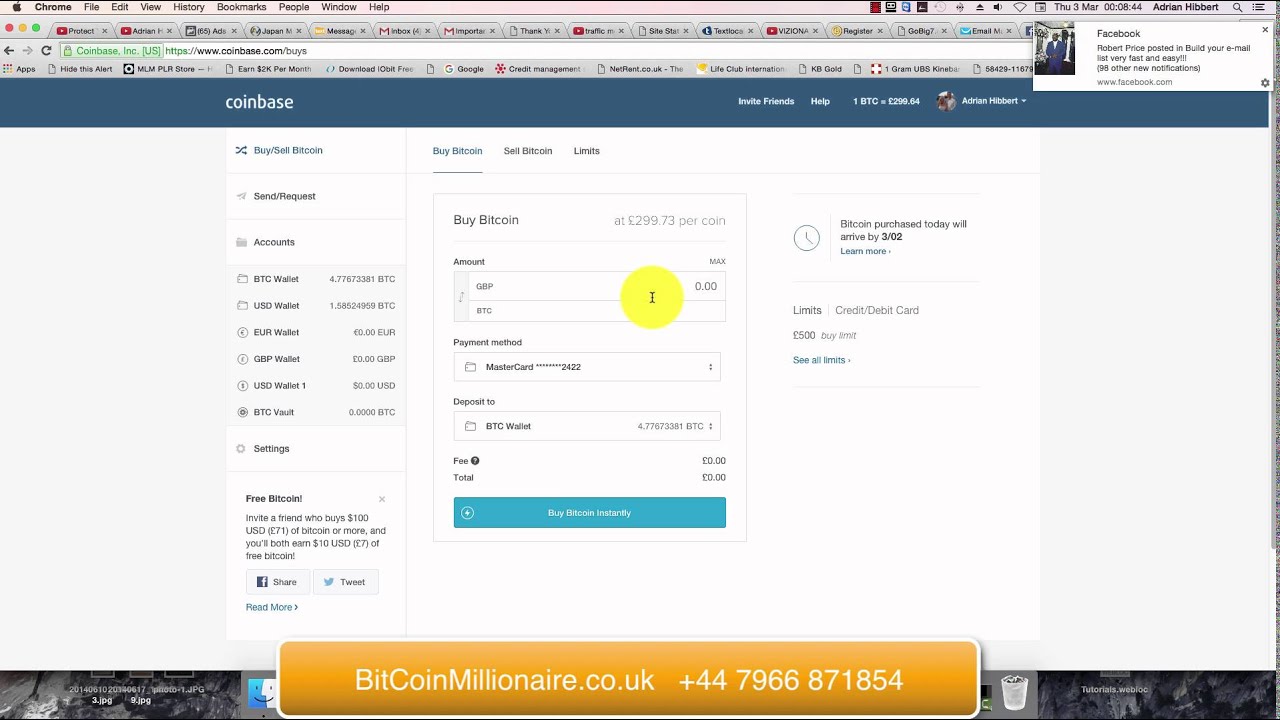
Task: Open the MLM PLR Store bookmark
Action: [x=169, y=69]
